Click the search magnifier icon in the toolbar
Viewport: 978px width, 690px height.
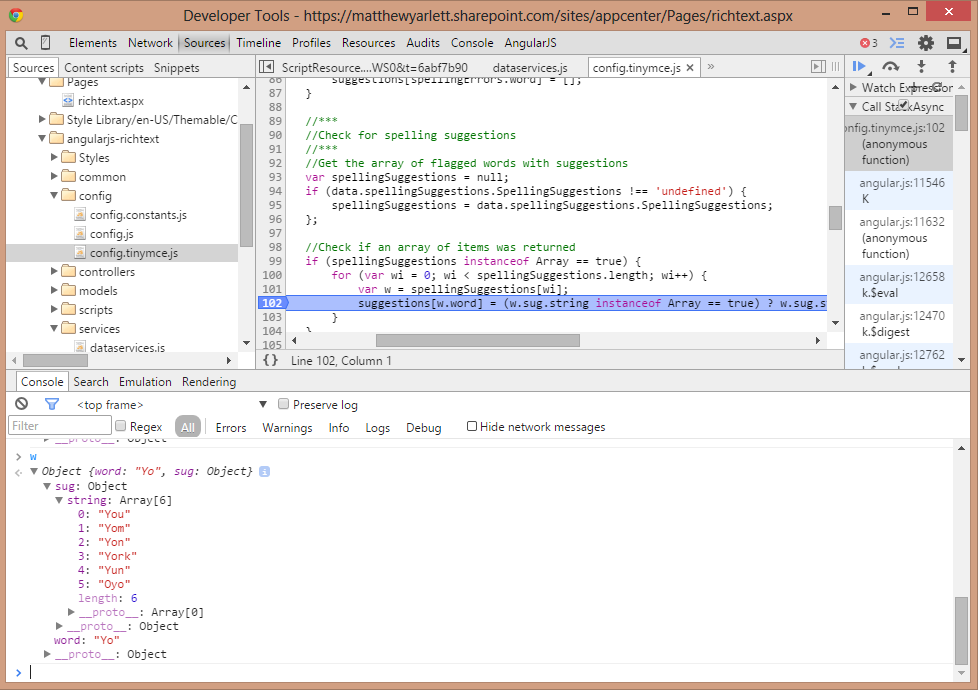click(x=21, y=43)
